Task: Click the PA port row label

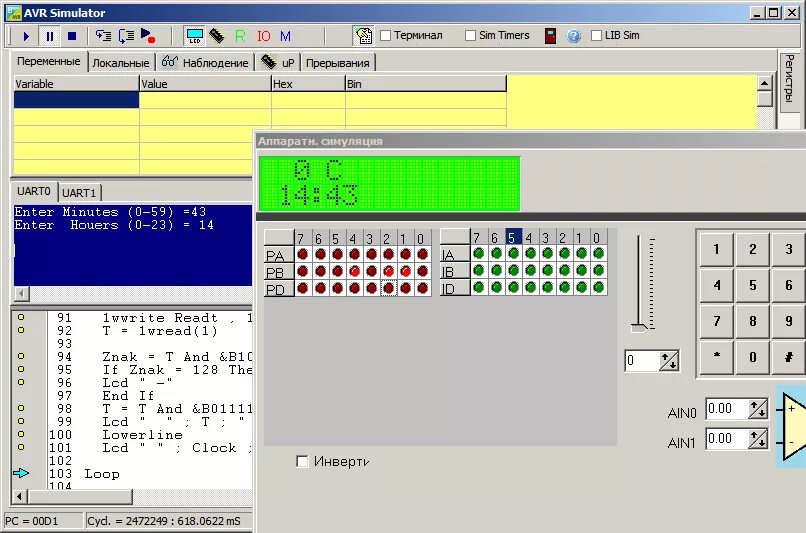Action: tap(279, 254)
